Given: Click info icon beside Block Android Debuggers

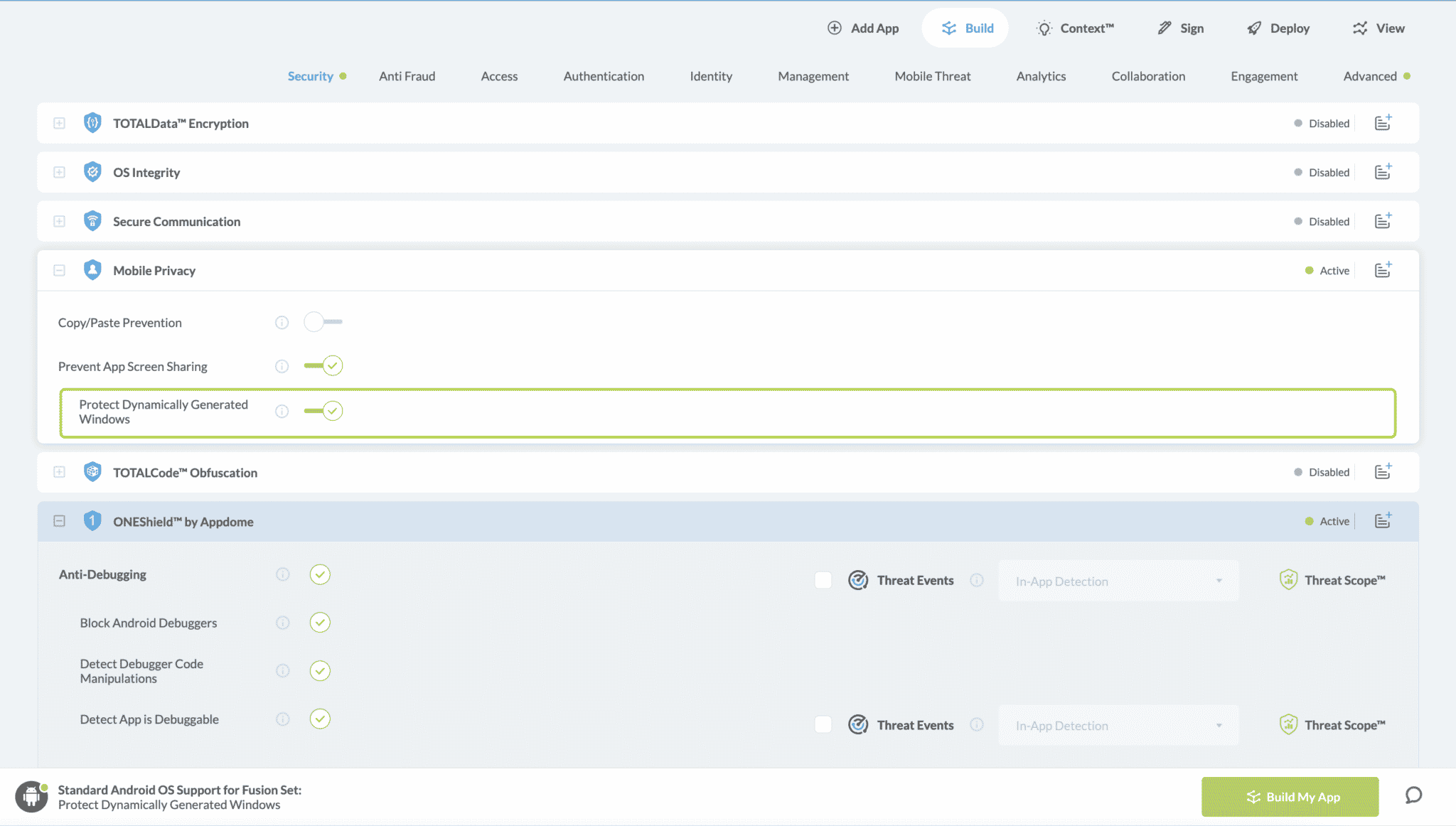Looking at the screenshot, I should (283, 623).
